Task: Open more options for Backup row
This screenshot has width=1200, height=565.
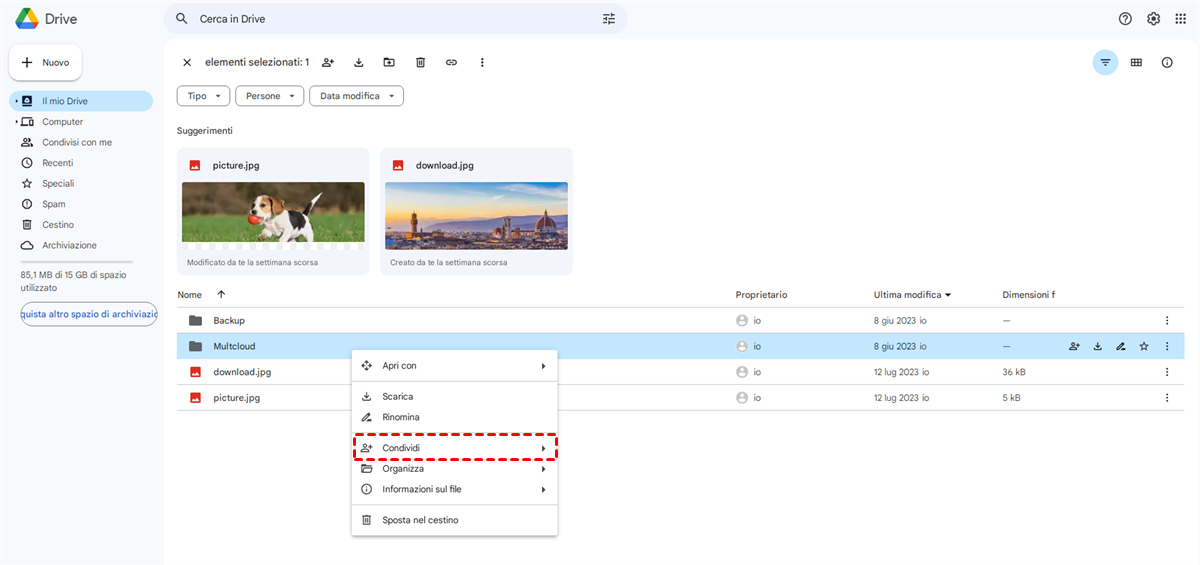Action: [x=1167, y=321]
